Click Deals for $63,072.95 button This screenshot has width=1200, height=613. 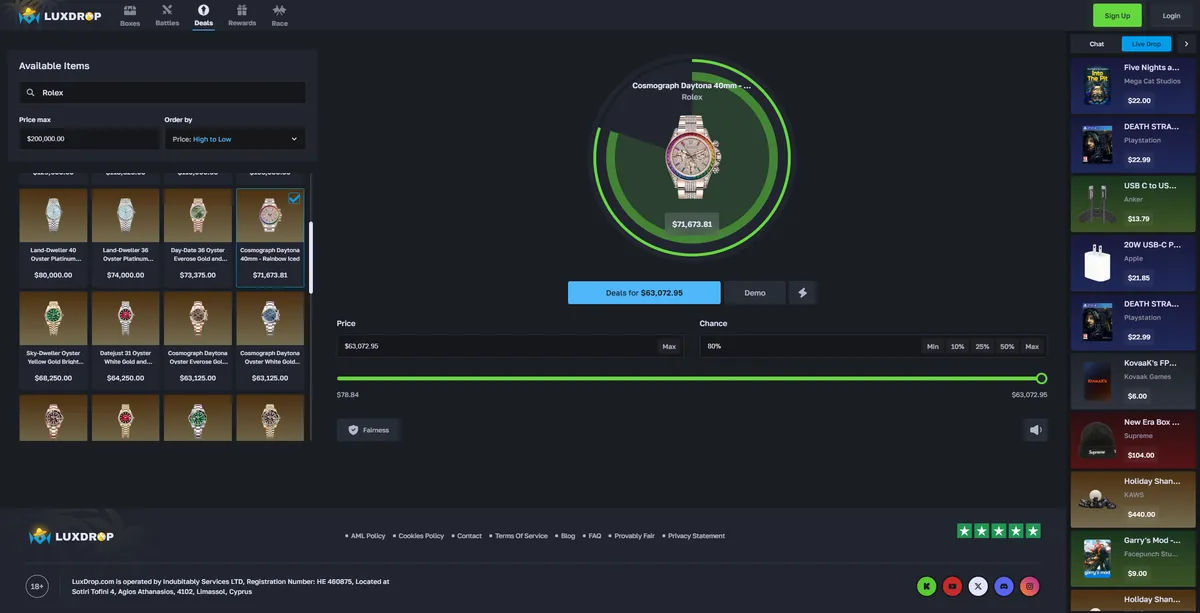click(x=644, y=293)
